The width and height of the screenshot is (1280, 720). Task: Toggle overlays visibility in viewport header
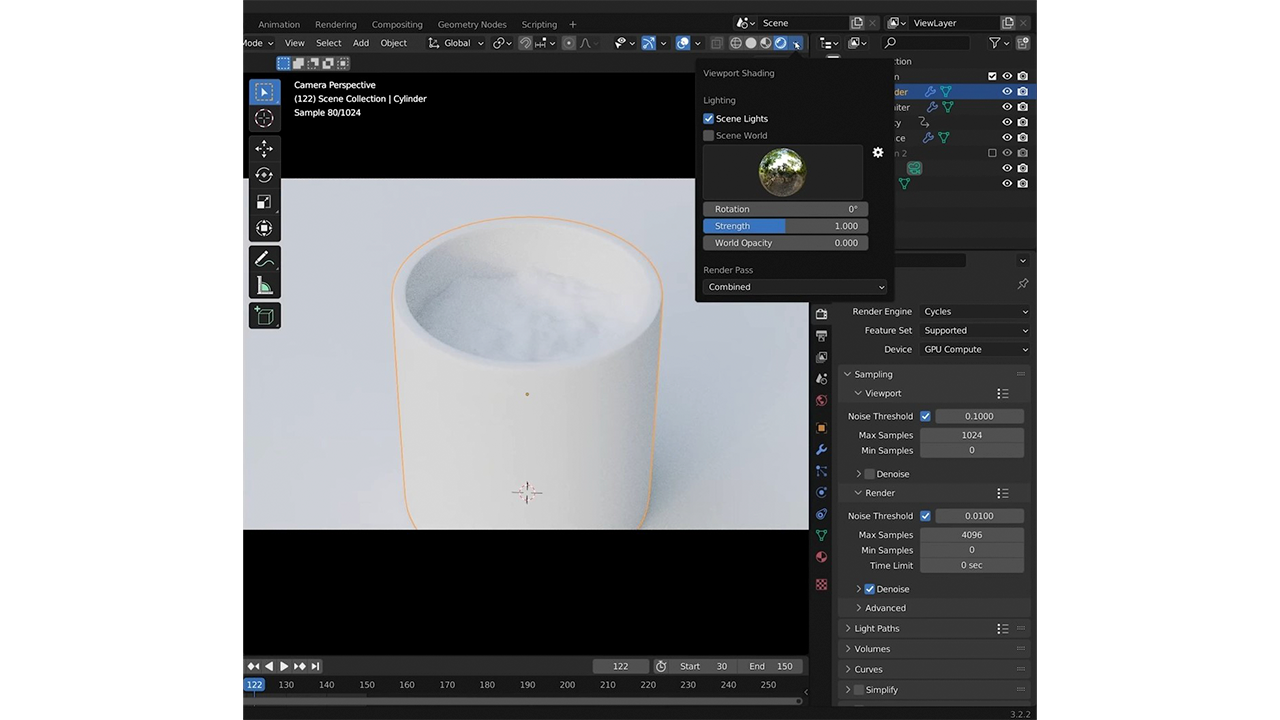[683, 43]
